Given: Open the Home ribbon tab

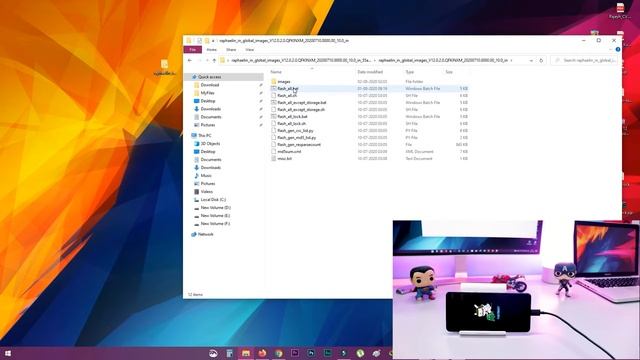Looking at the screenshot, I should point(211,49).
